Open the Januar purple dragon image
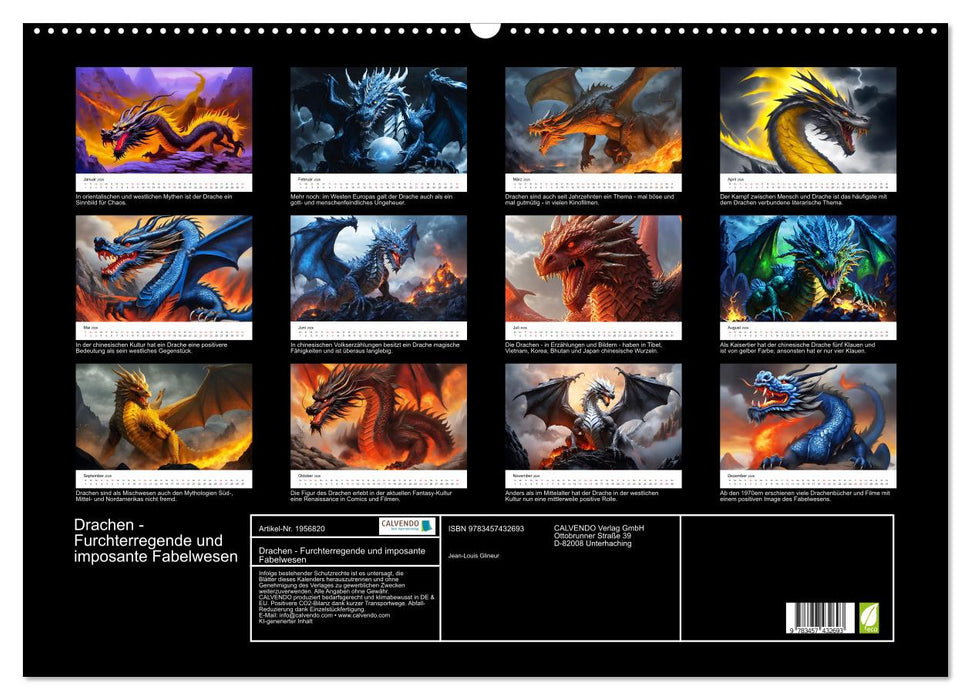The image size is (971, 700). pyautogui.click(x=164, y=120)
